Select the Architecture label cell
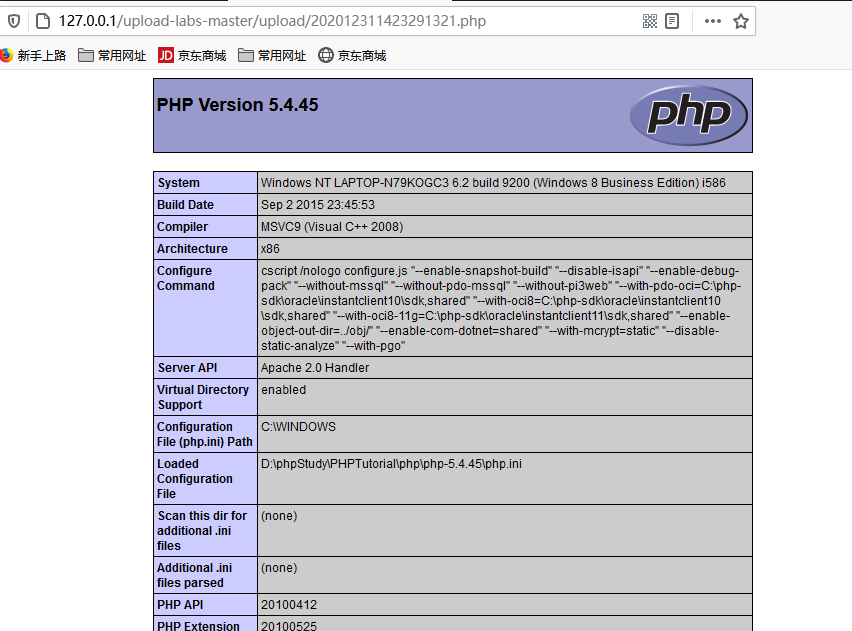This screenshot has height=631, width=852. click(x=205, y=248)
